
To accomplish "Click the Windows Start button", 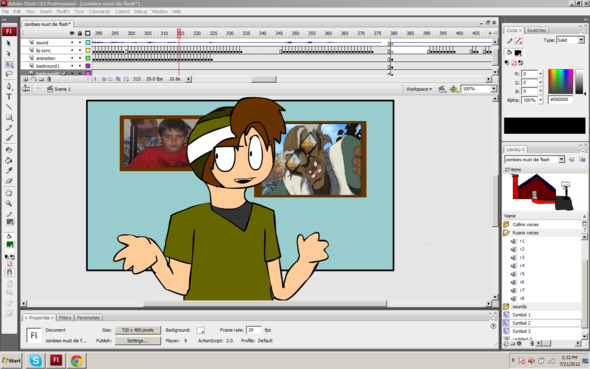I will [x=11, y=361].
